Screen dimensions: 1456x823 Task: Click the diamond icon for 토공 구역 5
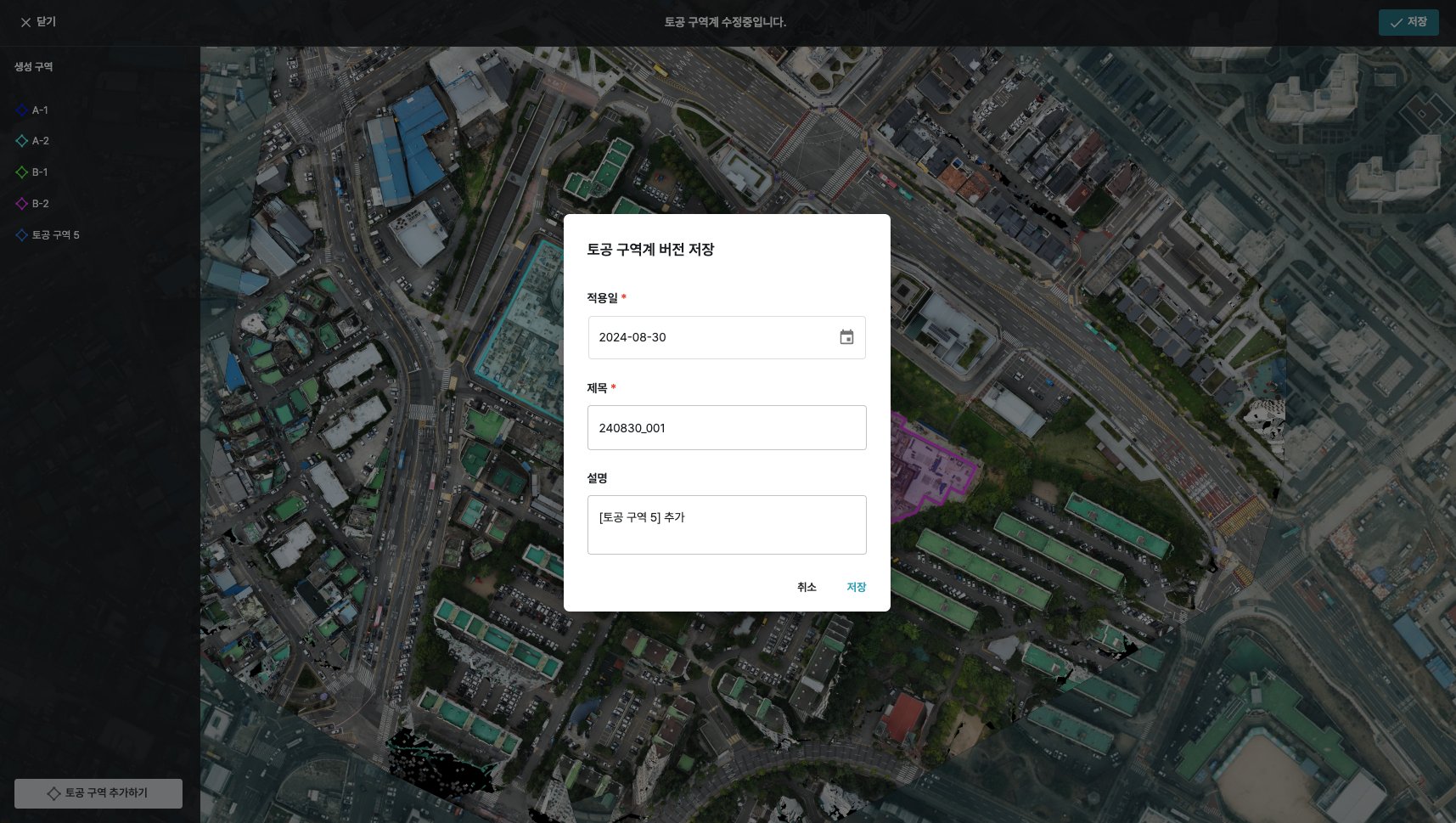pyautogui.click(x=22, y=235)
